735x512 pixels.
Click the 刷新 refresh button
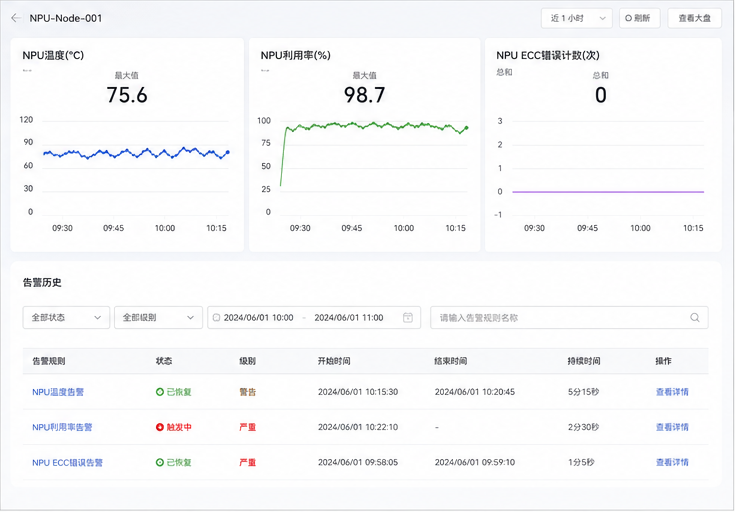tap(639, 18)
